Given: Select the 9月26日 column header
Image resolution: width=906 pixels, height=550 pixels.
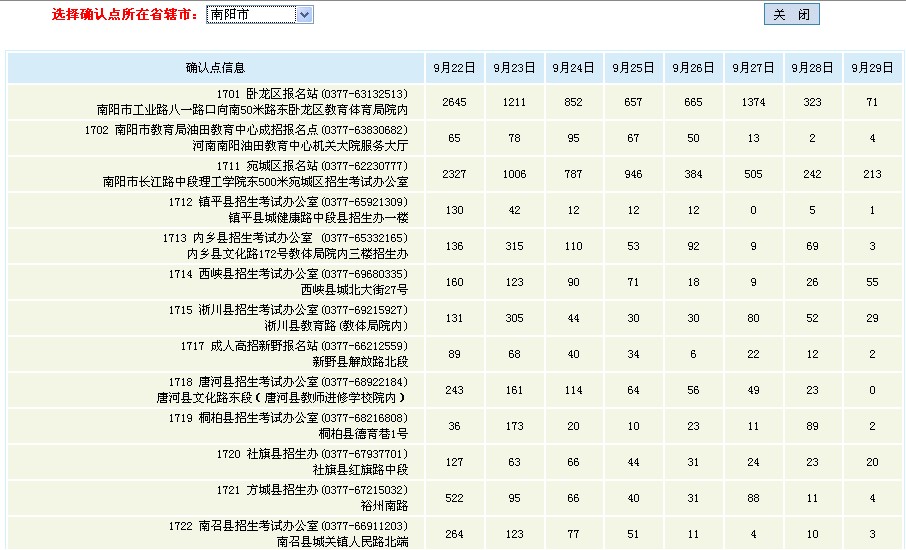Looking at the screenshot, I should click(x=693, y=68).
